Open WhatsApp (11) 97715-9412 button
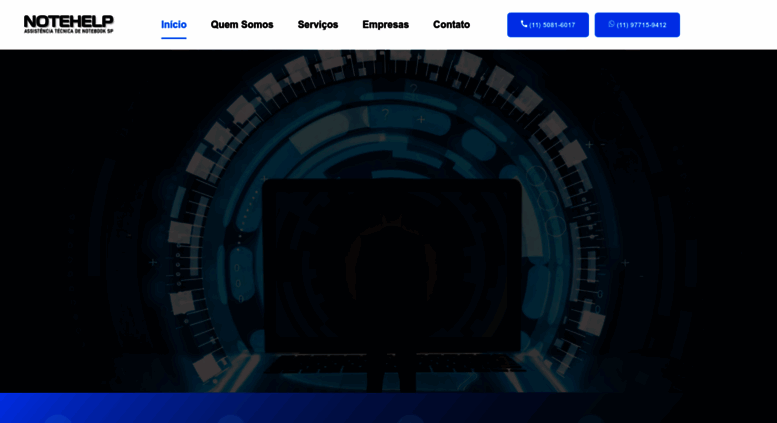The width and height of the screenshot is (777, 423). pyautogui.click(x=637, y=25)
